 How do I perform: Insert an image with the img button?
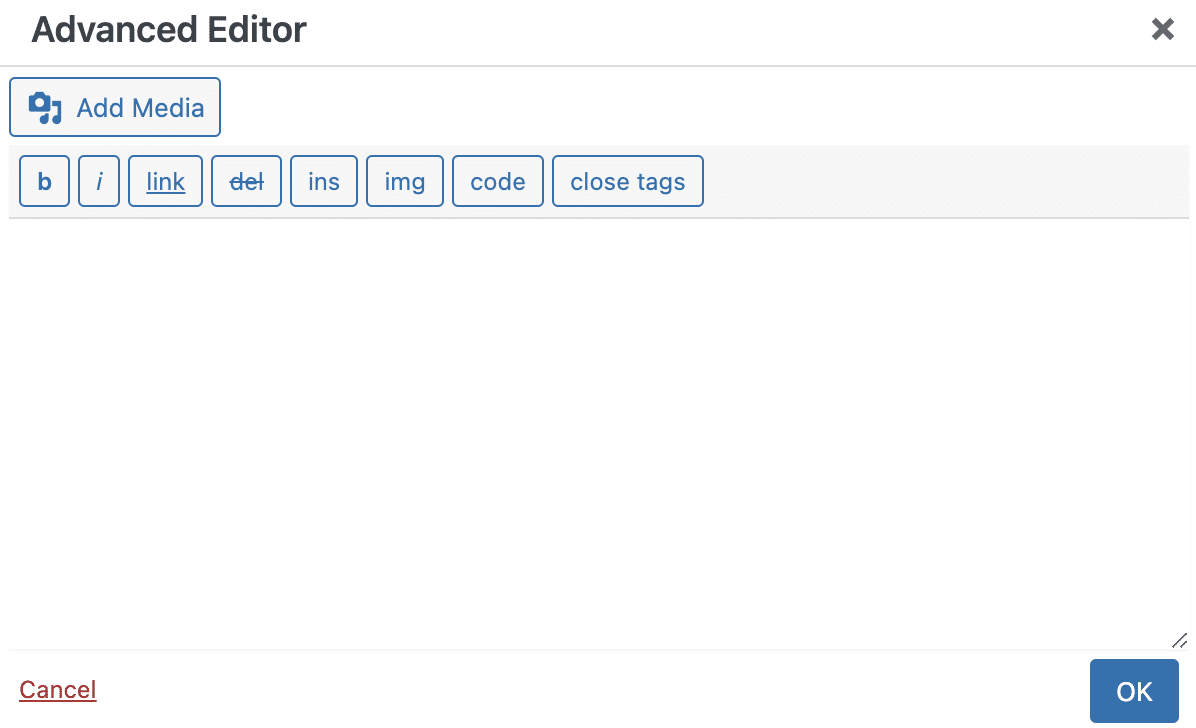point(405,181)
